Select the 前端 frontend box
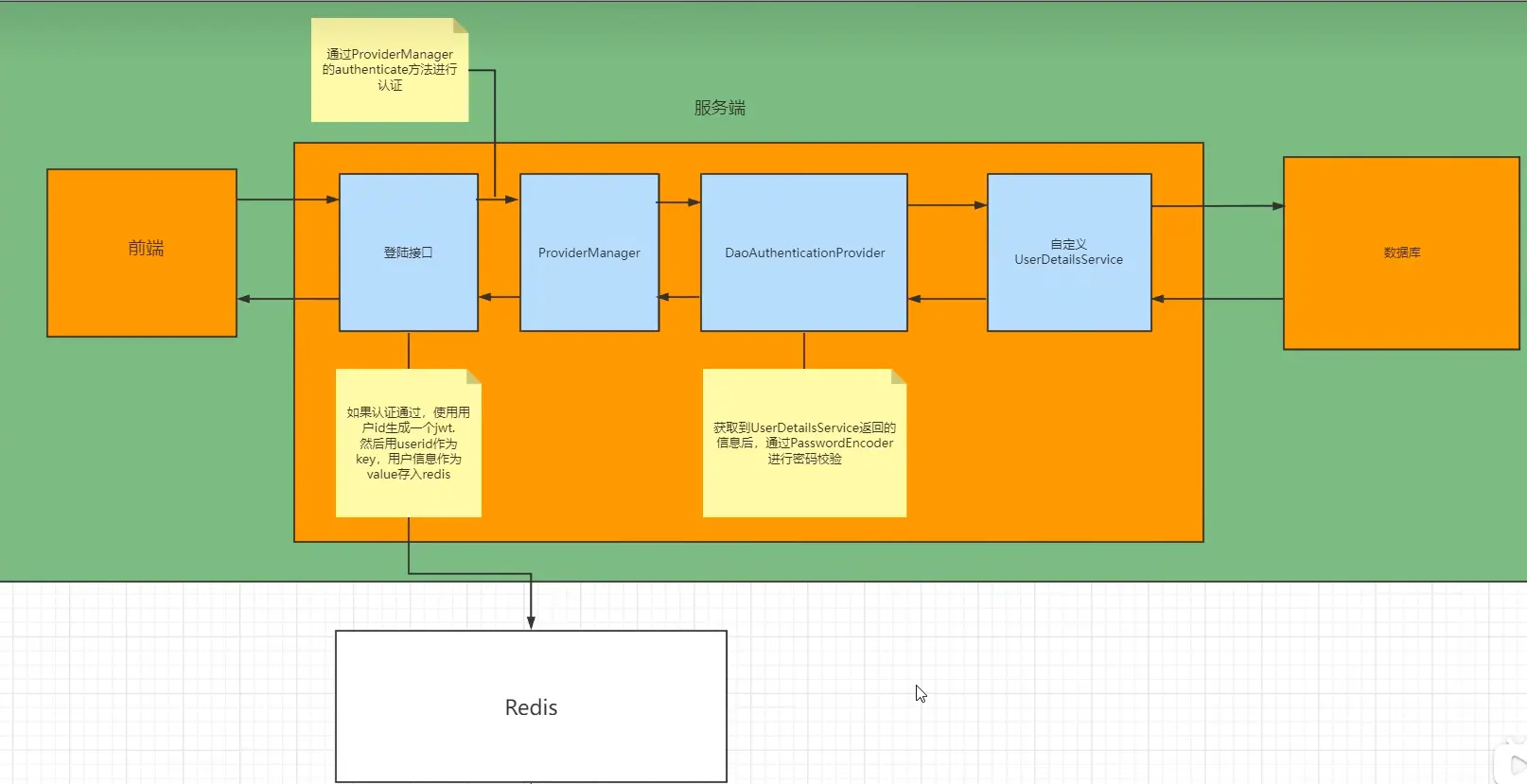 [142, 253]
